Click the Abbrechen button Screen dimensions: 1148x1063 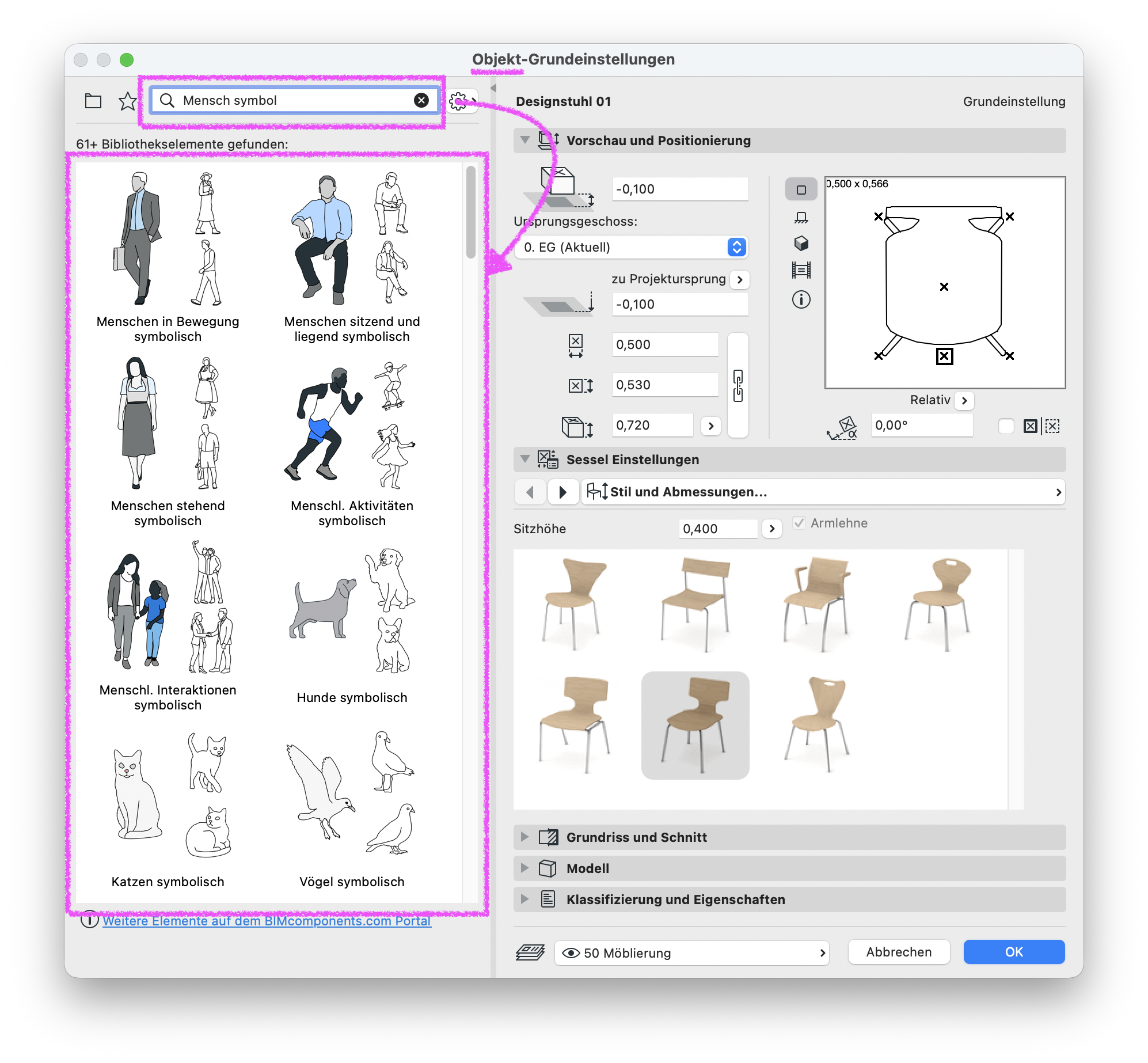coord(899,952)
